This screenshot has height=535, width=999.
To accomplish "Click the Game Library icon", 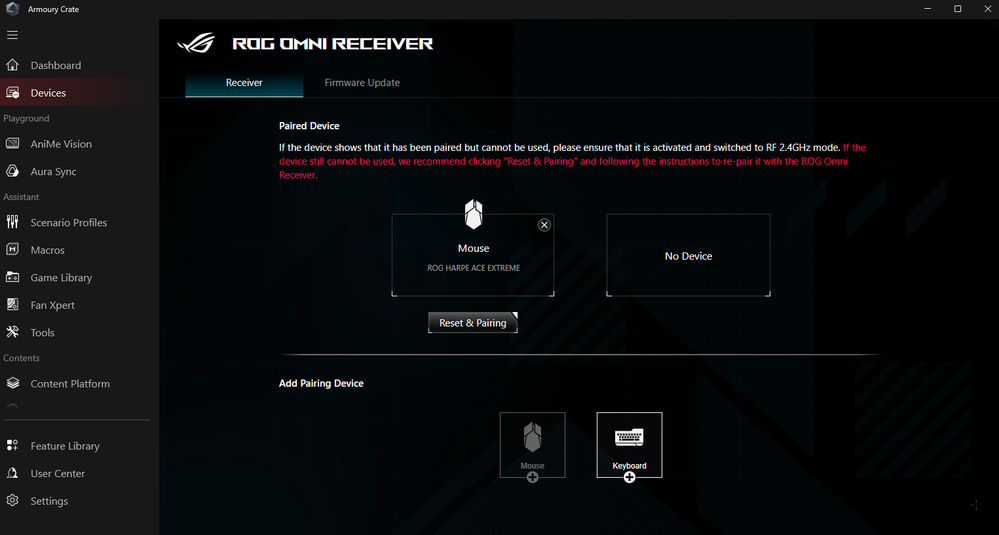I will click(x=12, y=277).
